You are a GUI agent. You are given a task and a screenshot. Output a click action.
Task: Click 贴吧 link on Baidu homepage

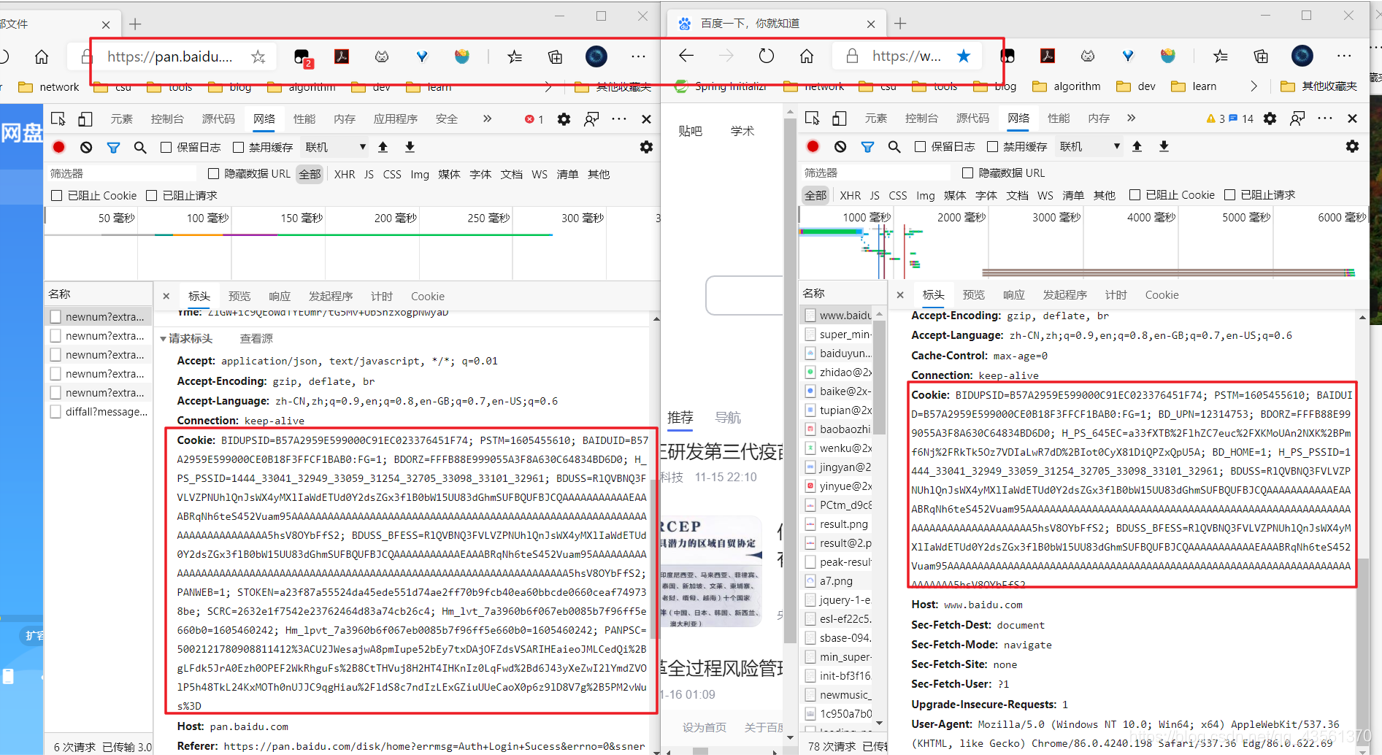(x=690, y=131)
